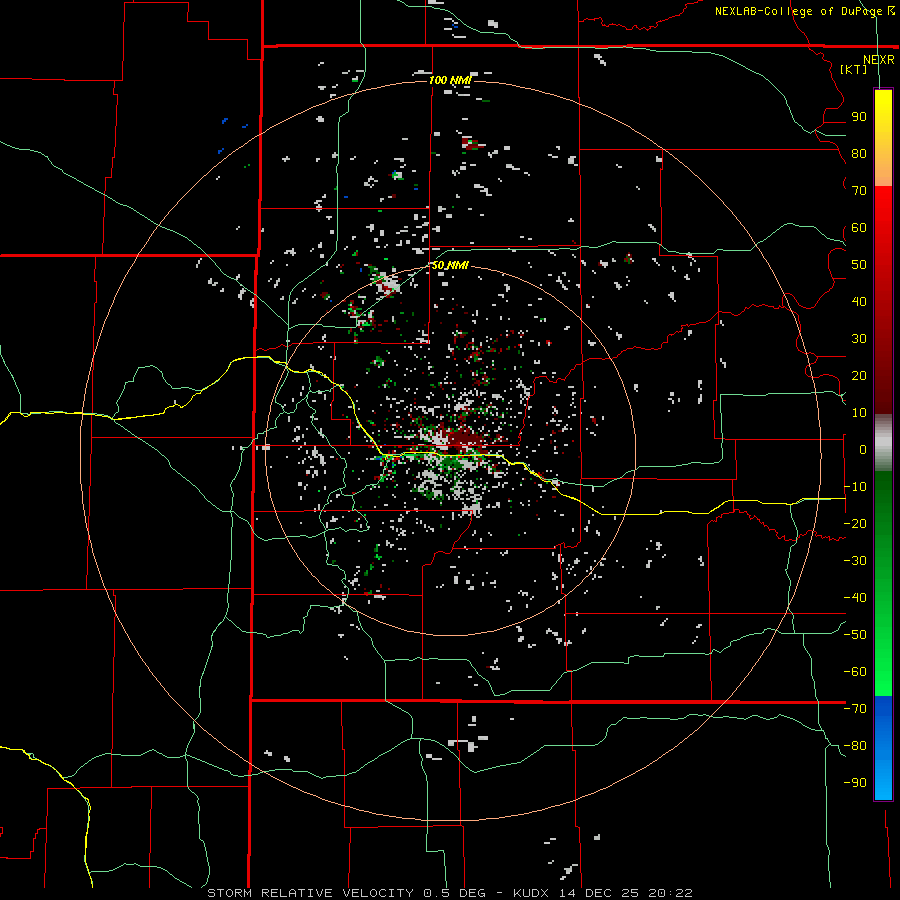
Task: Click the 50 value on the velocity legend
Action: pyautogui.click(x=859, y=265)
